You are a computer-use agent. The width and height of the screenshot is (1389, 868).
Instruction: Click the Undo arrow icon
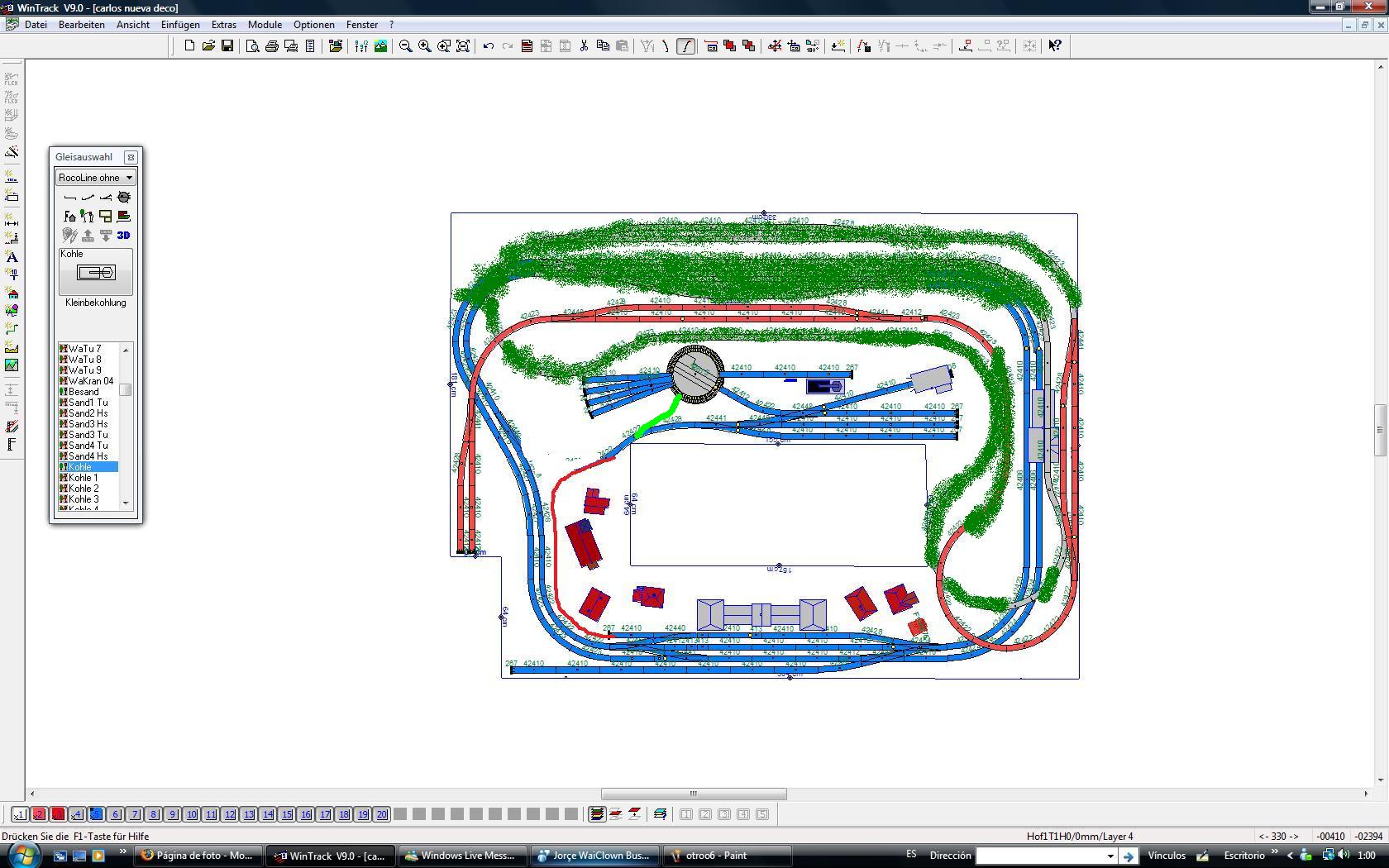489,46
